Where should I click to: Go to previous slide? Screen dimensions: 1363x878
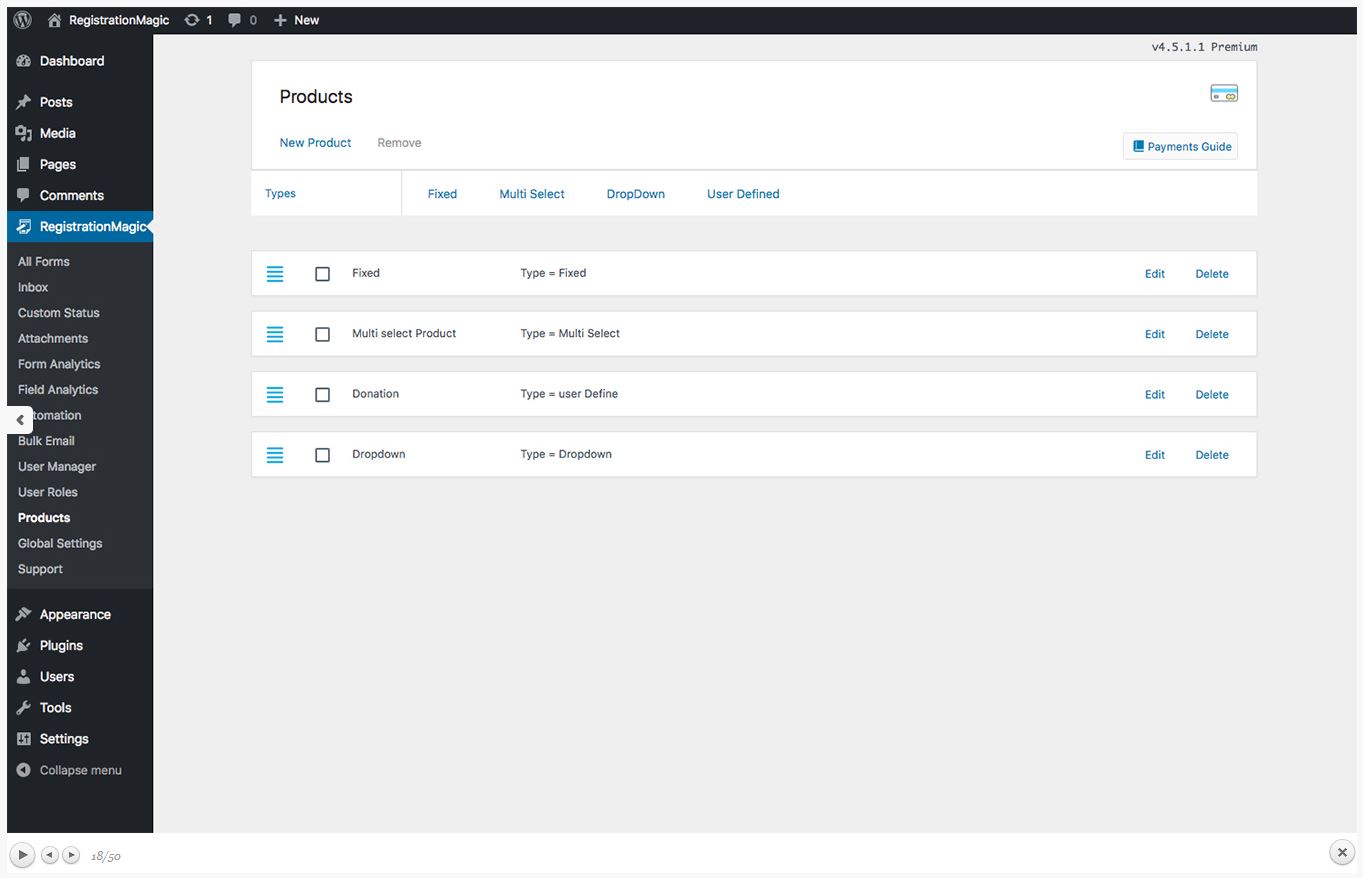tap(50, 855)
